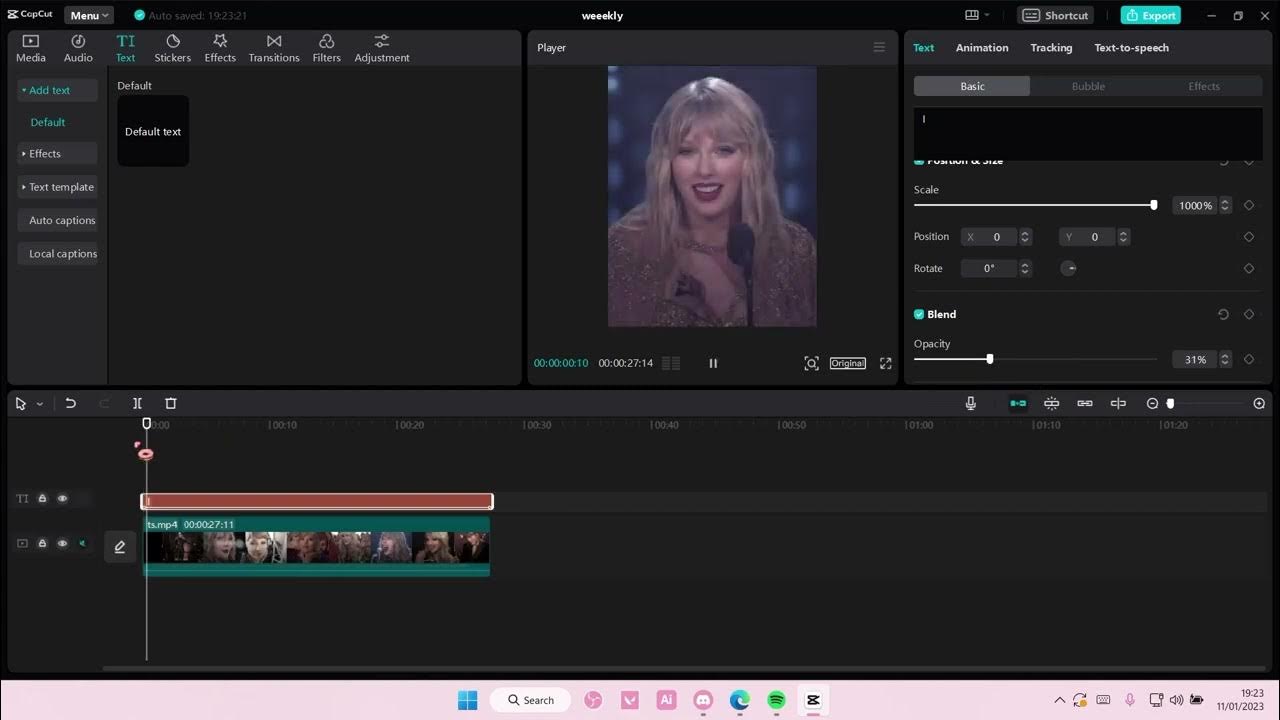Screen dimensions: 1280x720
Task: Lock the video track
Action: [x=42, y=544]
